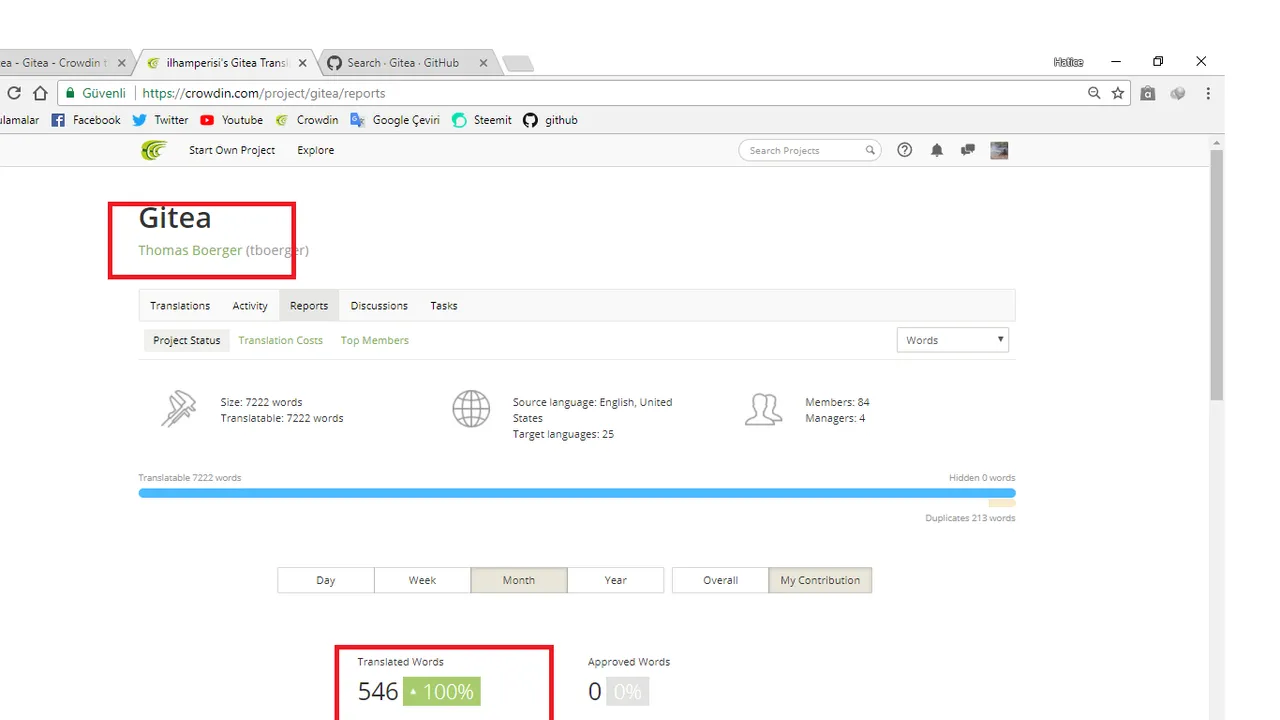Open Thomas Boerger profile link
The height and width of the screenshot is (720, 1280).
click(190, 250)
